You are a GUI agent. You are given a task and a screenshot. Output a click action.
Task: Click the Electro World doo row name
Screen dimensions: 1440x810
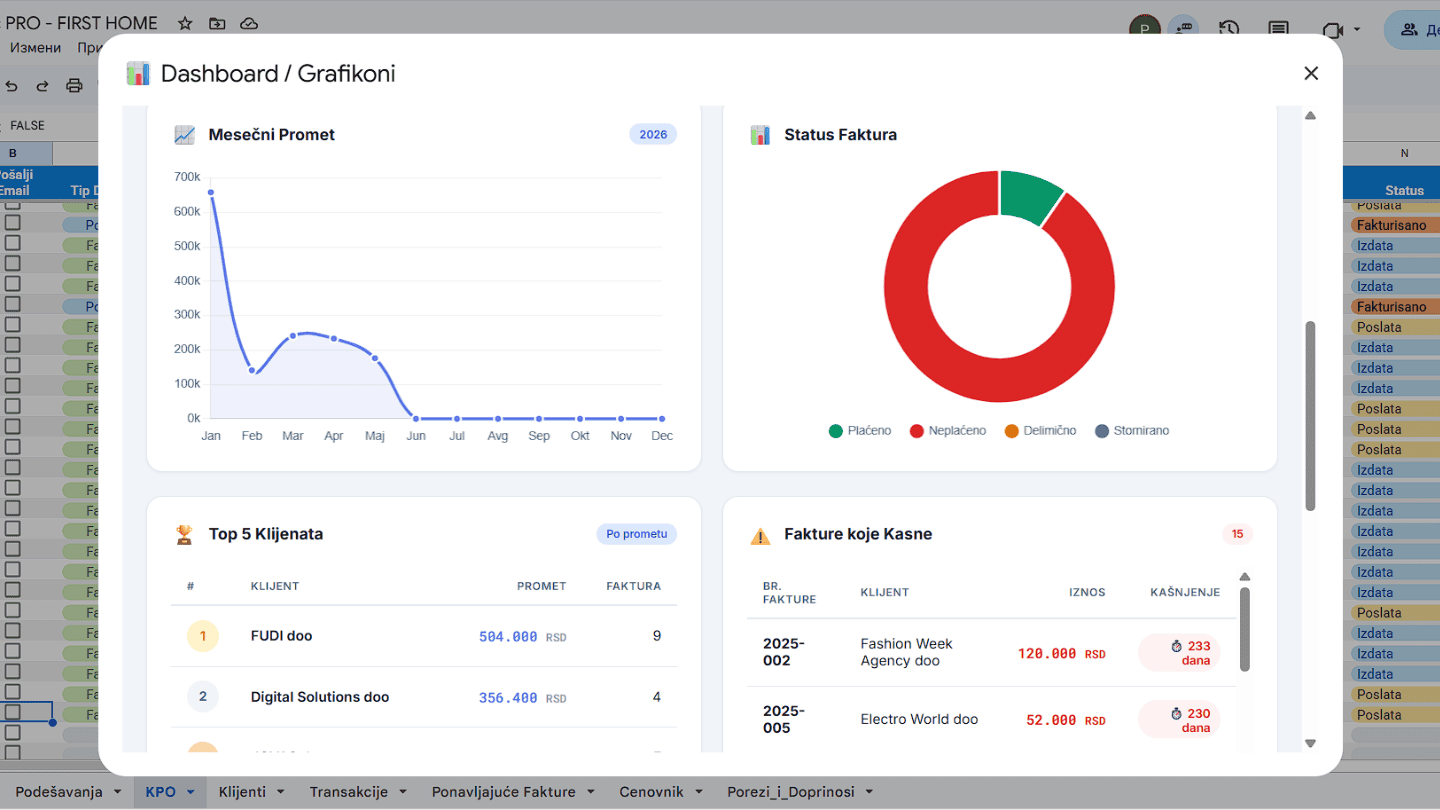click(x=919, y=719)
